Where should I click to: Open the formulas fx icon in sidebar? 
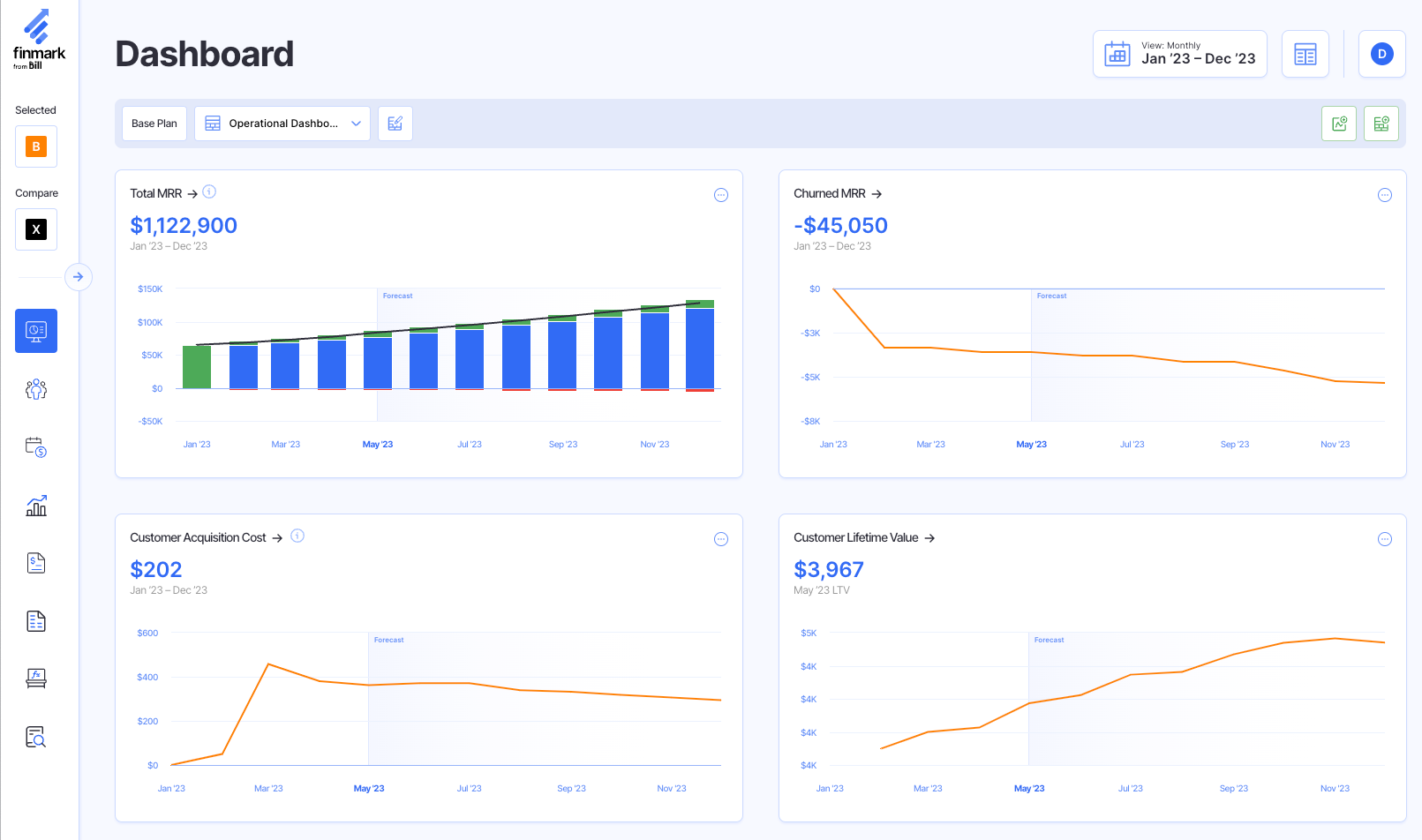coord(35,678)
